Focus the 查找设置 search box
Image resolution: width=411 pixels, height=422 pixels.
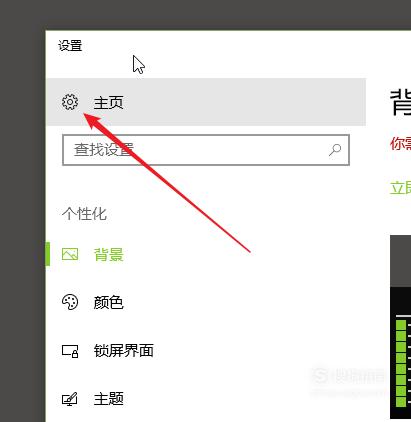click(206, 150)
